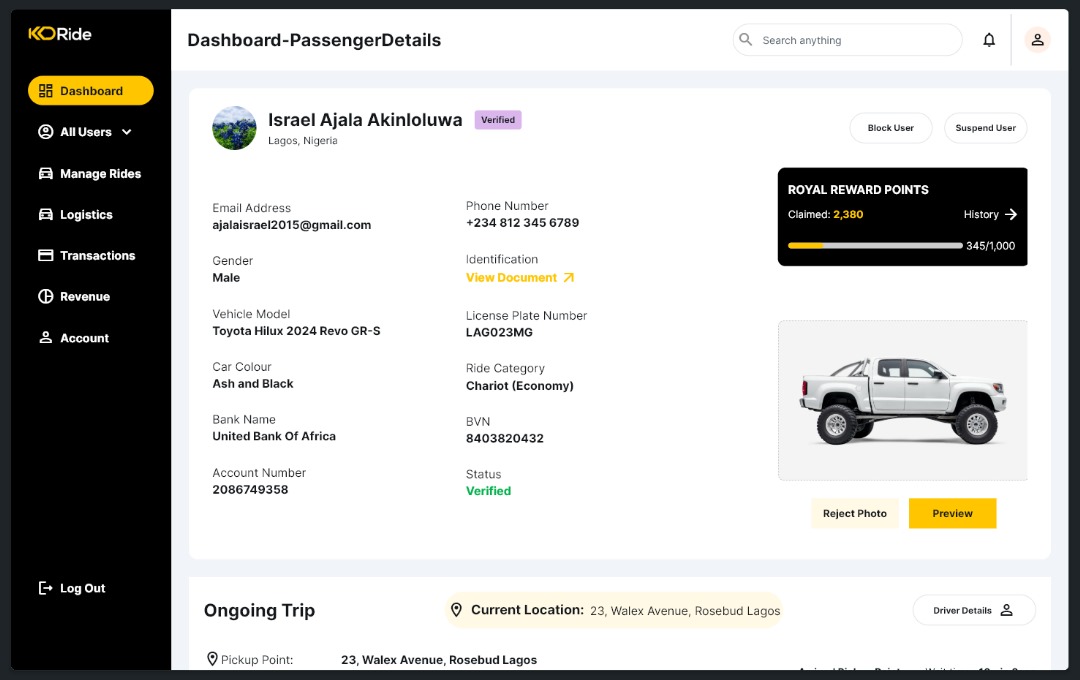
Task: Click the search anything input field
Action: pyautogui.click(x=847, y=40)
